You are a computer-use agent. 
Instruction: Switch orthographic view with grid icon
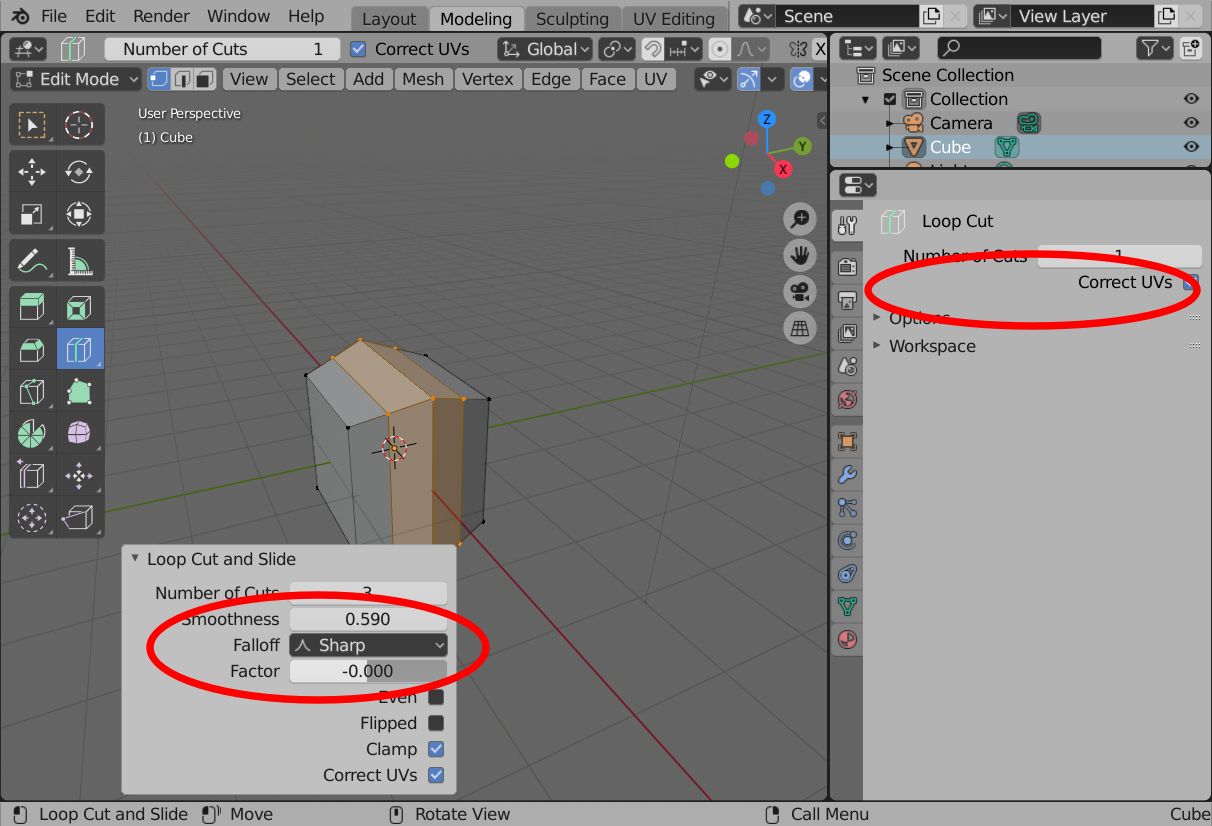(800, 327)
